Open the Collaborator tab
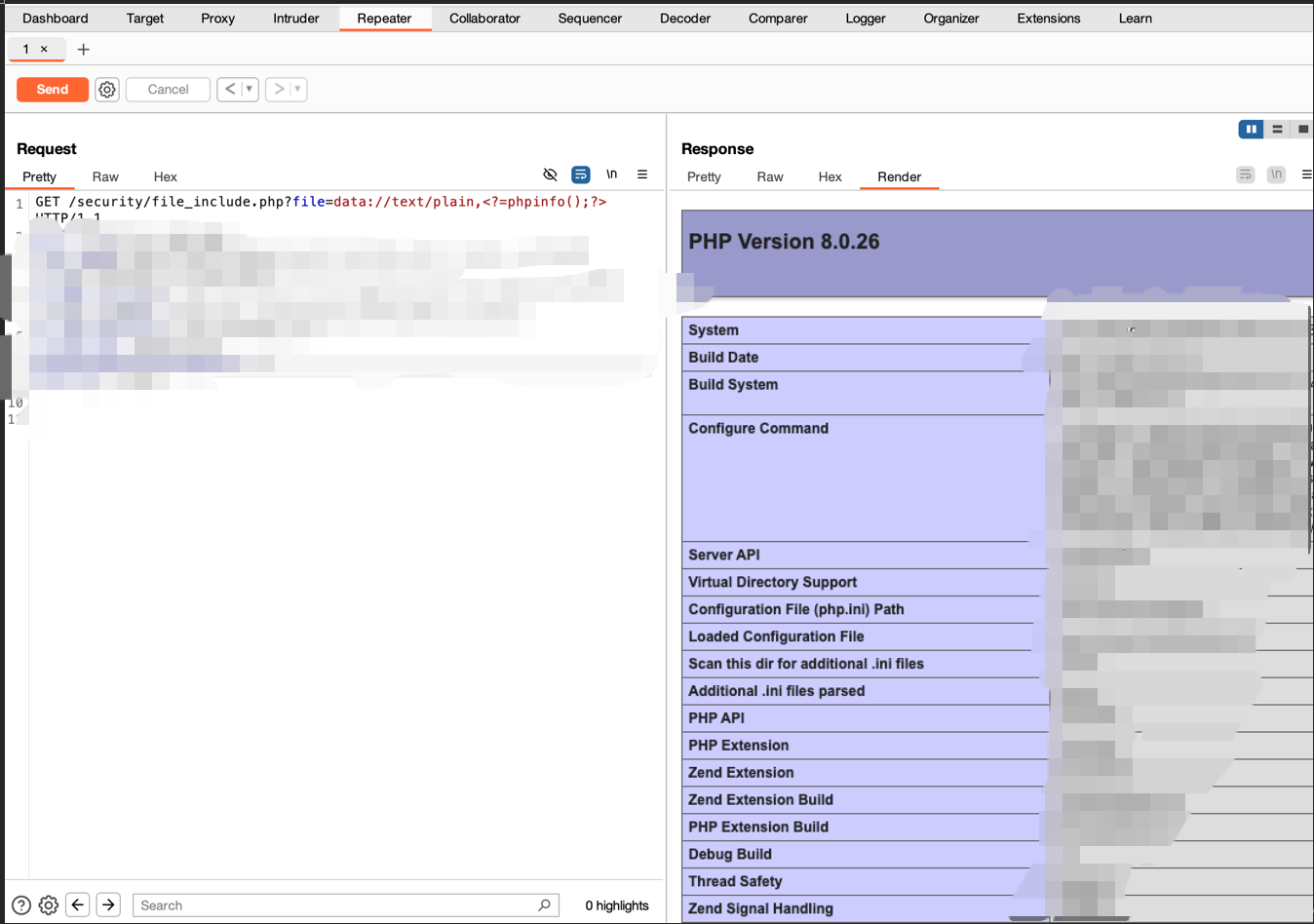 pyautogui.click(x=484, y=19)
